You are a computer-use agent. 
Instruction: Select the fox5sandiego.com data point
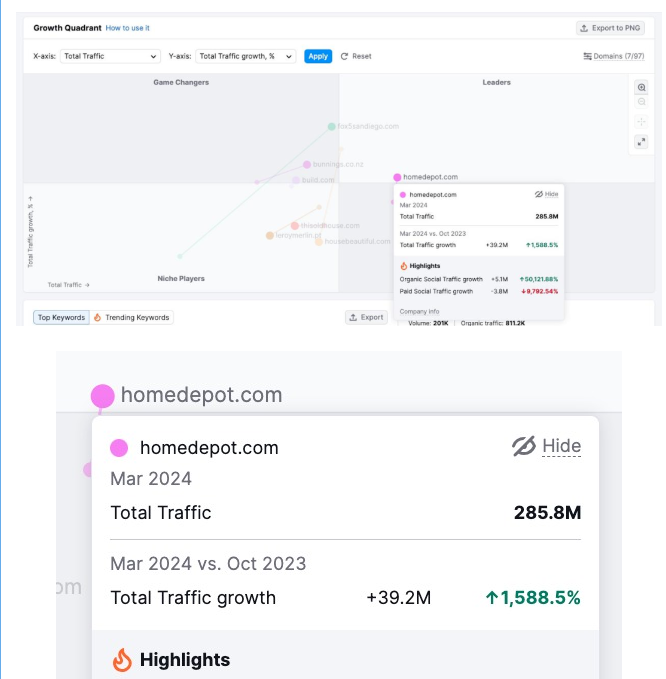[x=331, y=126]
